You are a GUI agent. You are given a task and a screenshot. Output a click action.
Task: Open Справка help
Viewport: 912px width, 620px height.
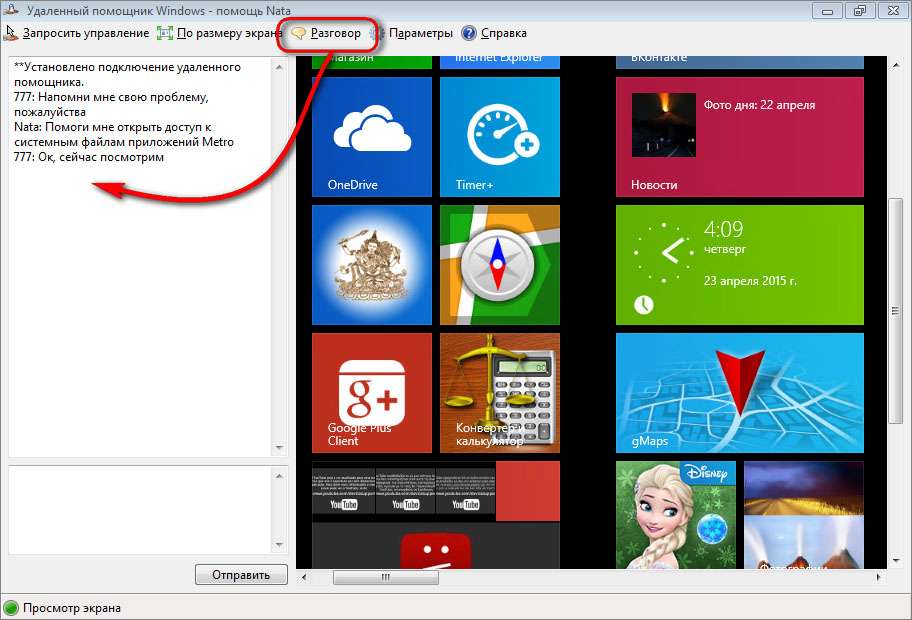(x=494, y=33)
